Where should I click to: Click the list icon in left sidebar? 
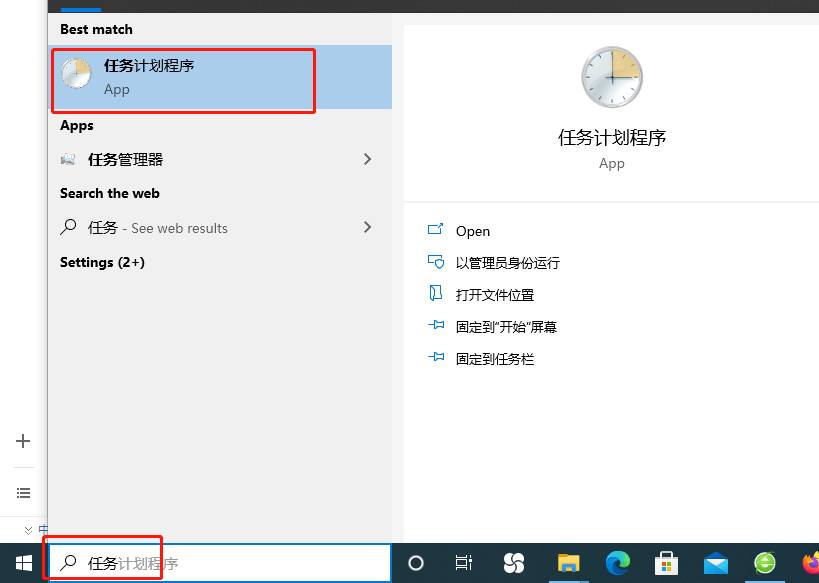click(23, 493)
